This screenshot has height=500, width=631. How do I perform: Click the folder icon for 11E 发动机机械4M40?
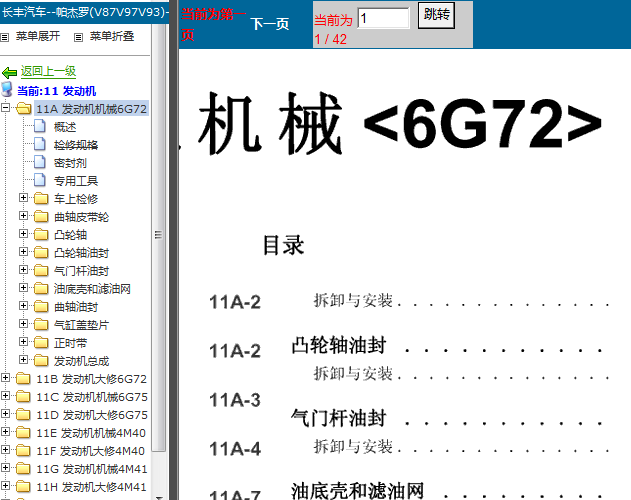pyautogui.click(x=23, y=433)
